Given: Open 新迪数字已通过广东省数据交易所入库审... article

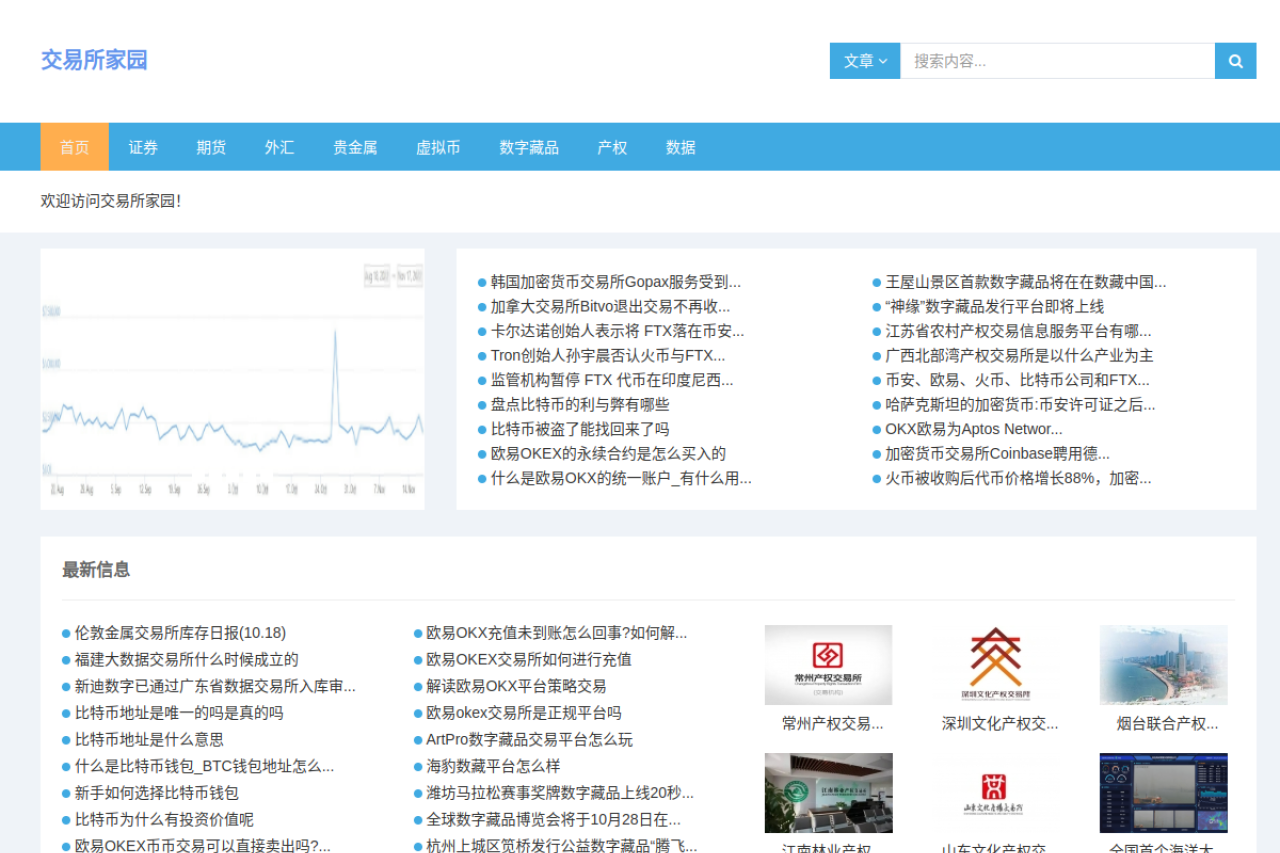Looking at the screenshot, I should (x=215, y=686).
